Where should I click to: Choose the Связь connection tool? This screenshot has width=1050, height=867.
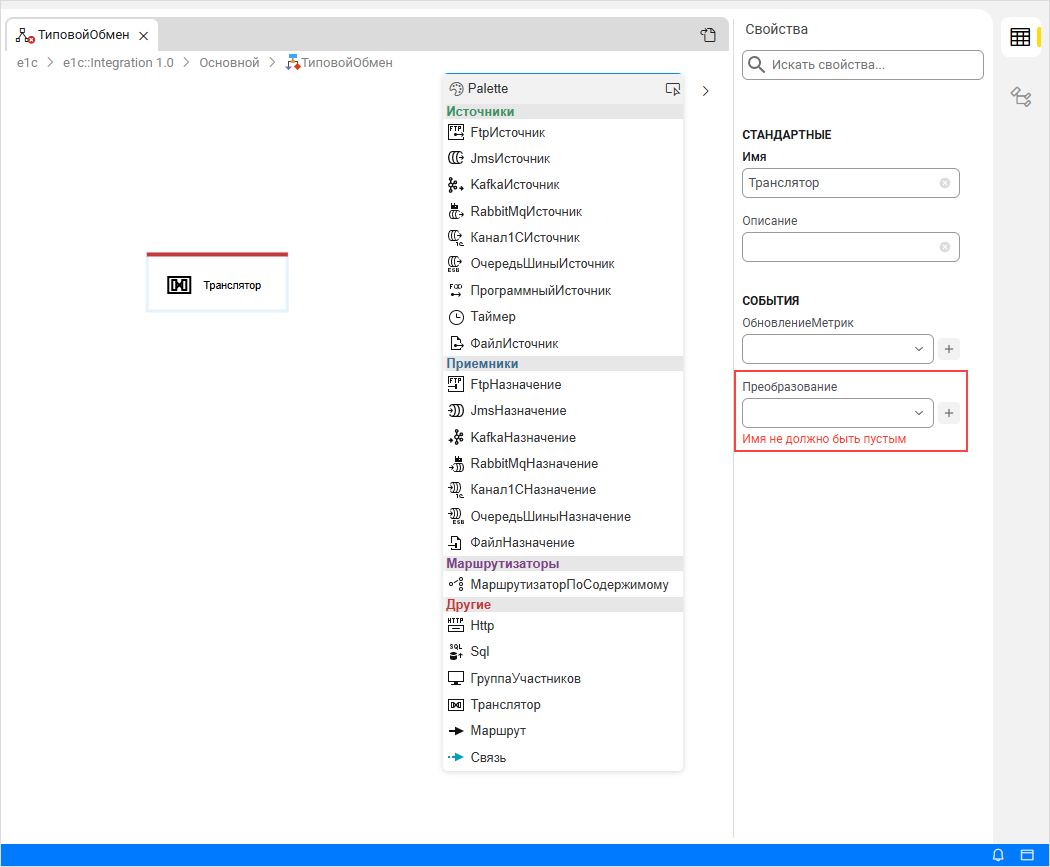click(x=487, y=758)
